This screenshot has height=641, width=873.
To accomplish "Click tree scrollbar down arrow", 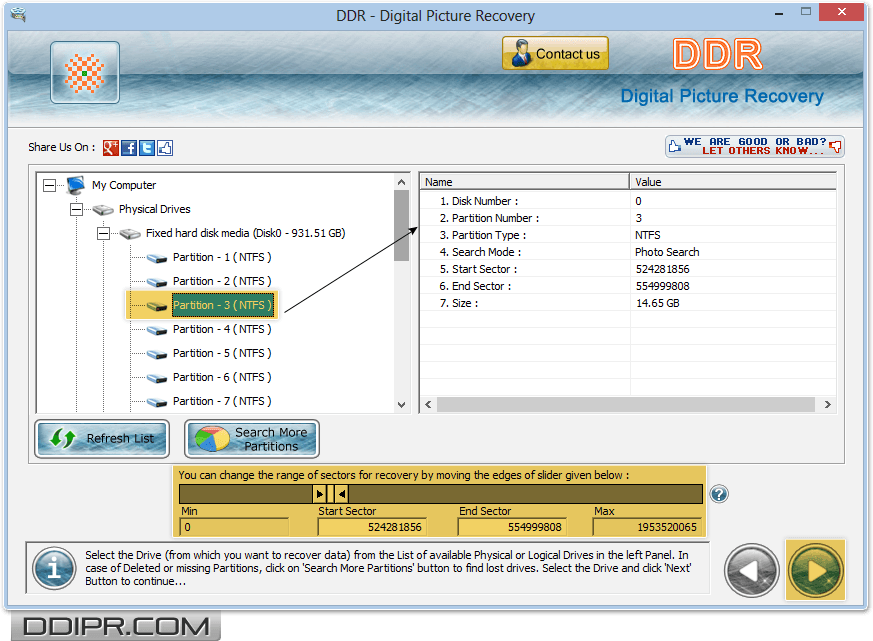I will [401, 405].
